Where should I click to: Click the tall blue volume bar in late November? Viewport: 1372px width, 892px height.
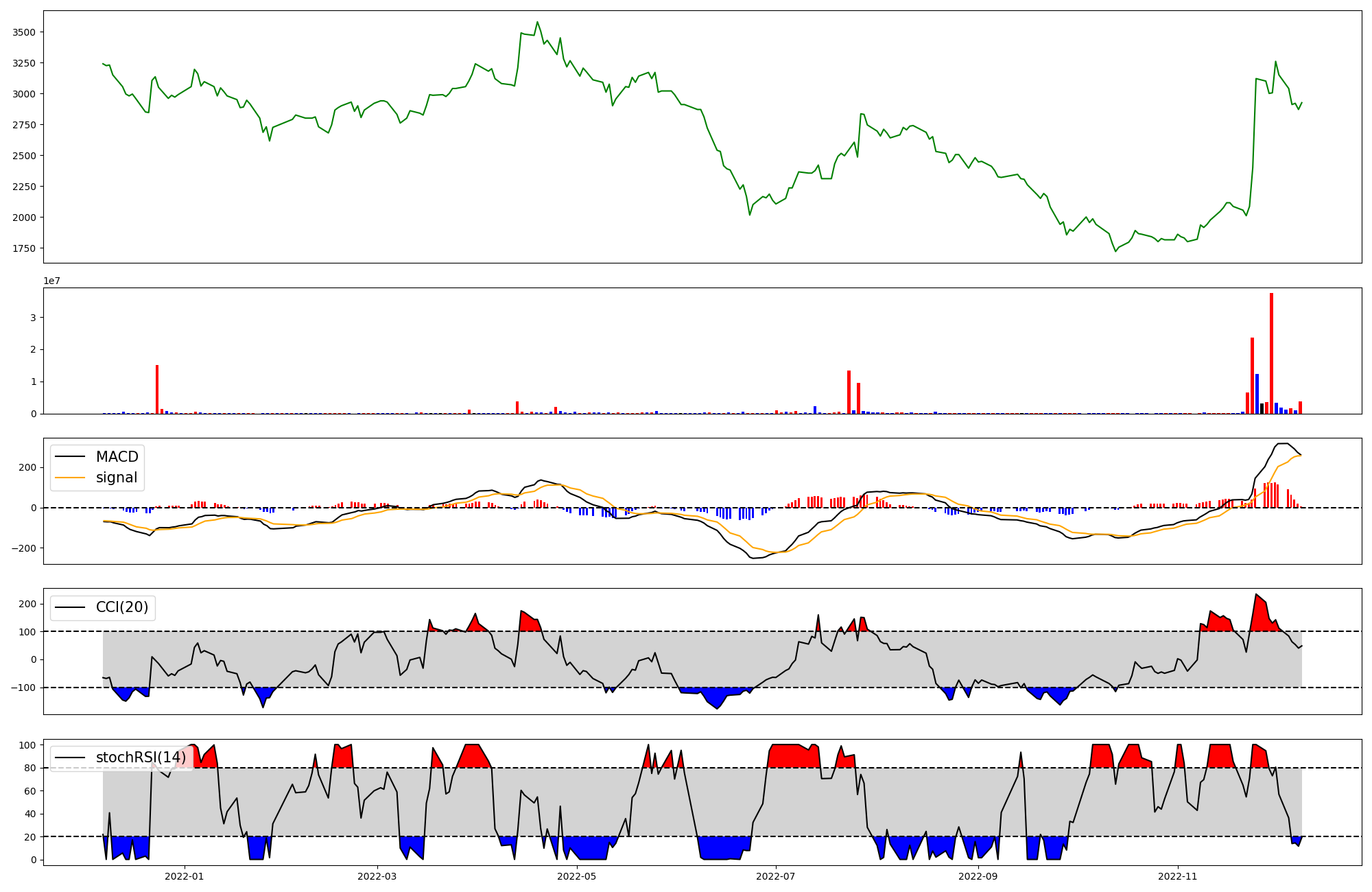[1257, 394]
